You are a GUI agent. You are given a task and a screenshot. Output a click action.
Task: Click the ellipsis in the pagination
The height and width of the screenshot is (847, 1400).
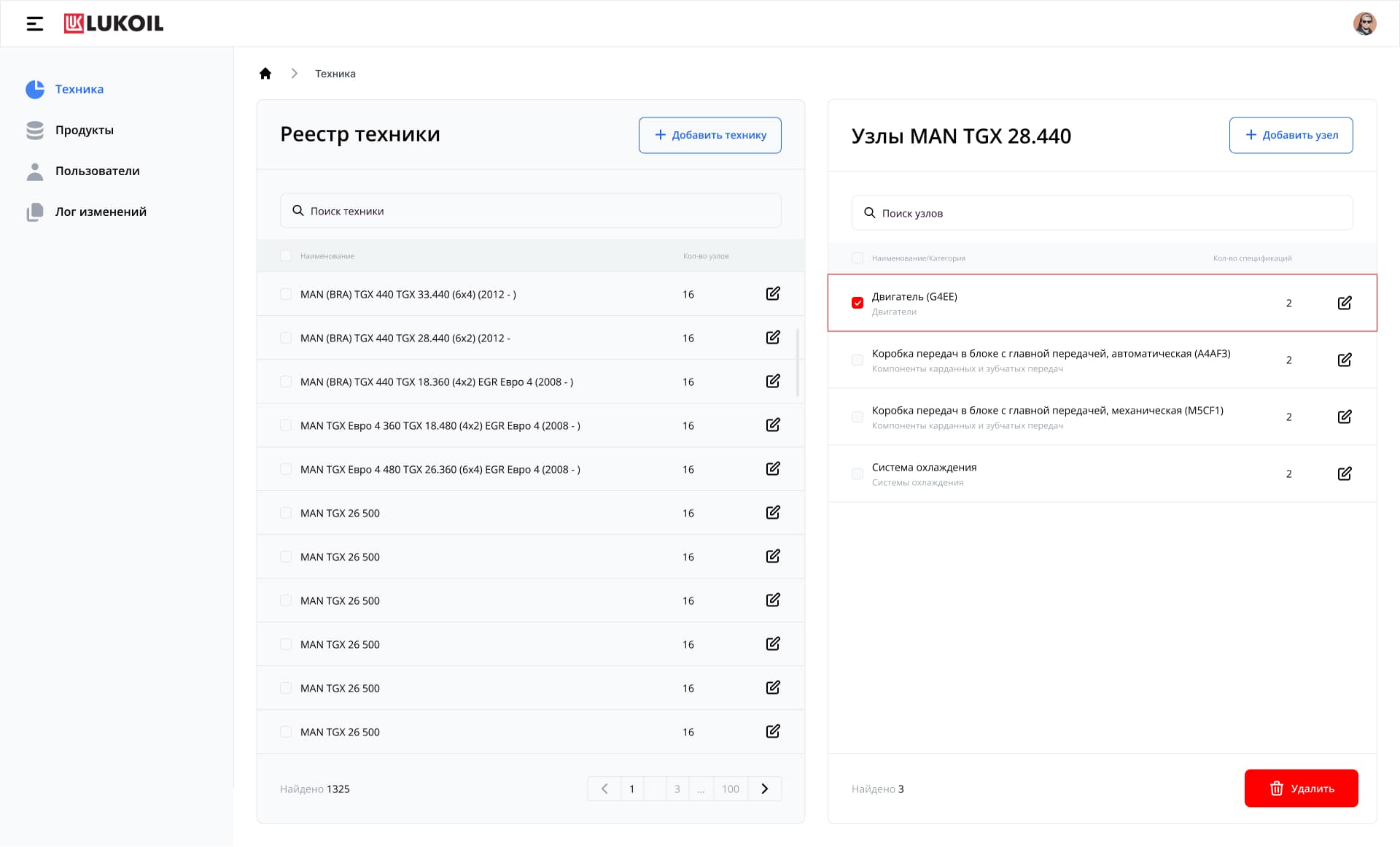pos(701,789)
